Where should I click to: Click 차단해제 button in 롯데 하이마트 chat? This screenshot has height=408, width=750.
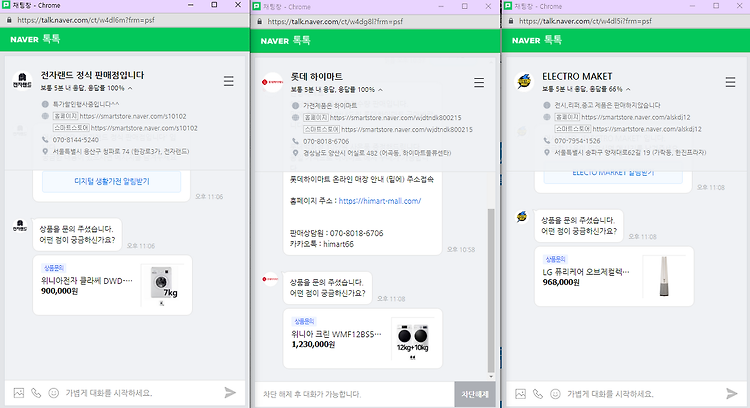474,394
